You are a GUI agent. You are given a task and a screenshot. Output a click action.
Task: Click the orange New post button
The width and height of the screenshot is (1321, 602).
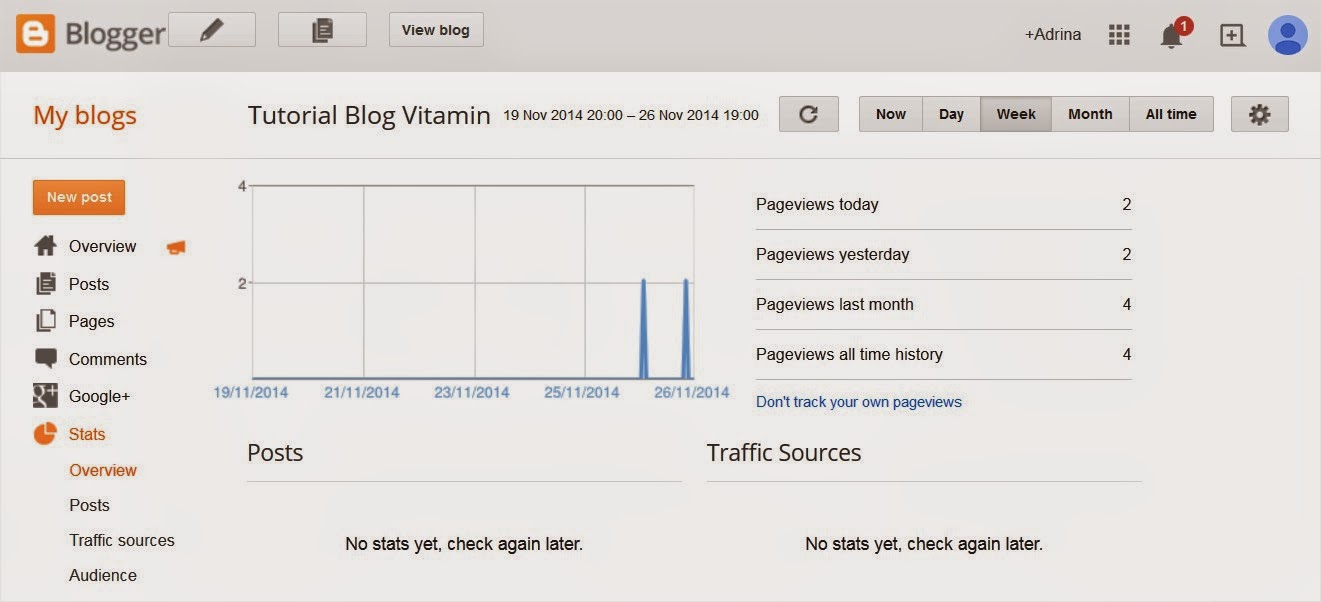(79, 197)
